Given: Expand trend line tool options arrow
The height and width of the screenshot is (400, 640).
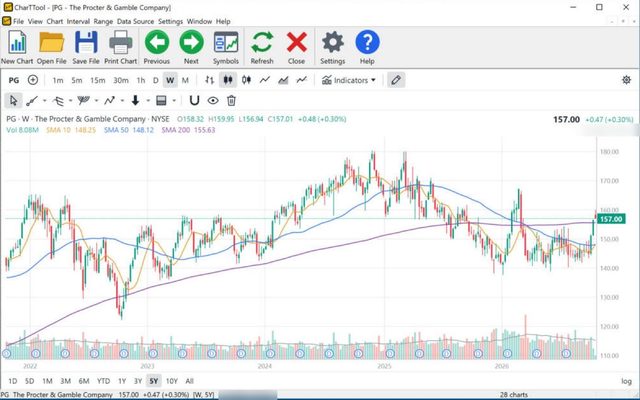Looking at the screenshot, I should click(44, 100).
